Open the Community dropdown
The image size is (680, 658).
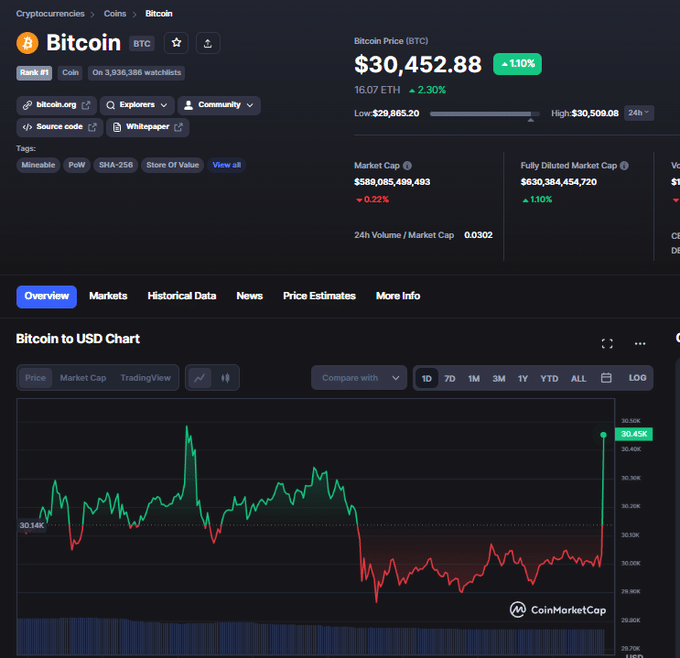tap(218, 105)
